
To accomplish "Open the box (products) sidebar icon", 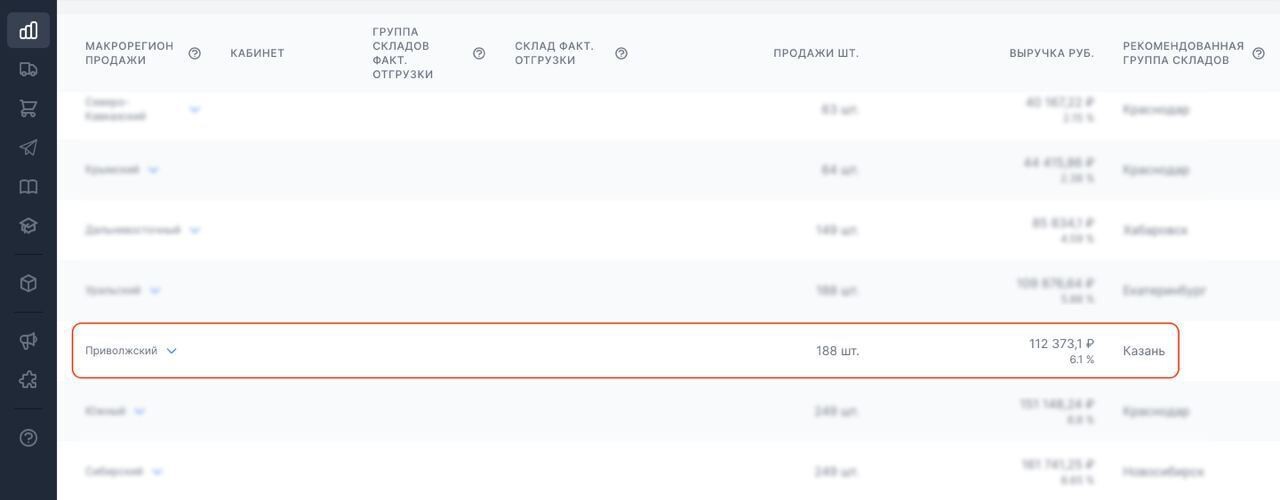I will point(28,283).
